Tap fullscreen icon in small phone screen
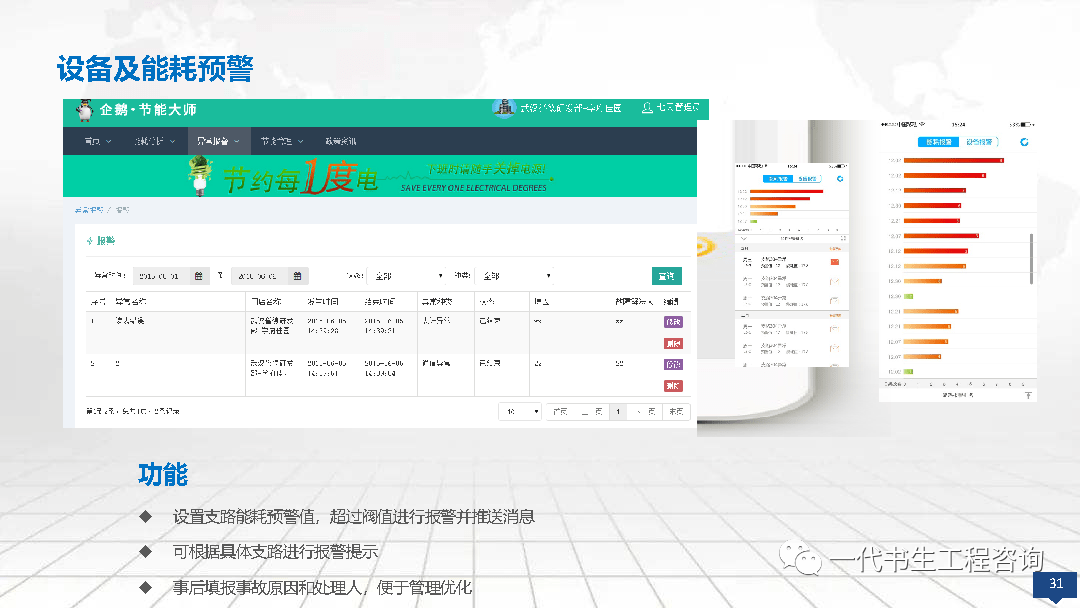 pyautogui.click(x=842, y=238)
